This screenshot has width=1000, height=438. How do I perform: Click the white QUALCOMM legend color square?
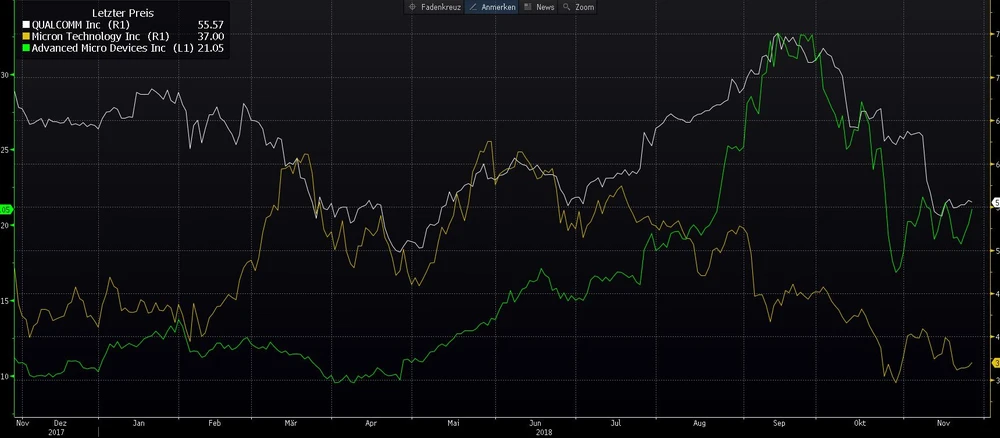pyautogui.click(x=27, y=23)
